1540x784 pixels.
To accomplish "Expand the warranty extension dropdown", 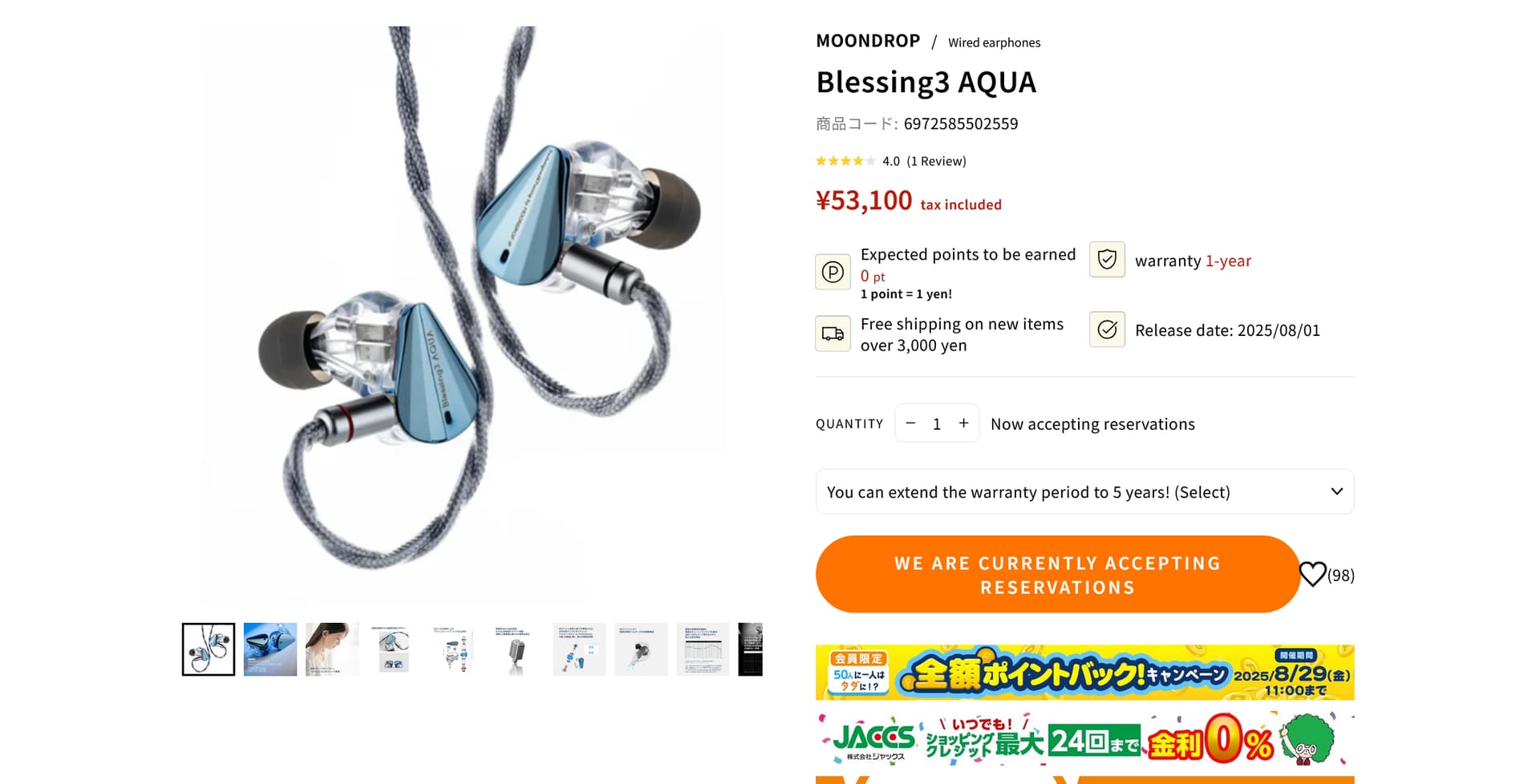I will click(x=1084, y=491).
